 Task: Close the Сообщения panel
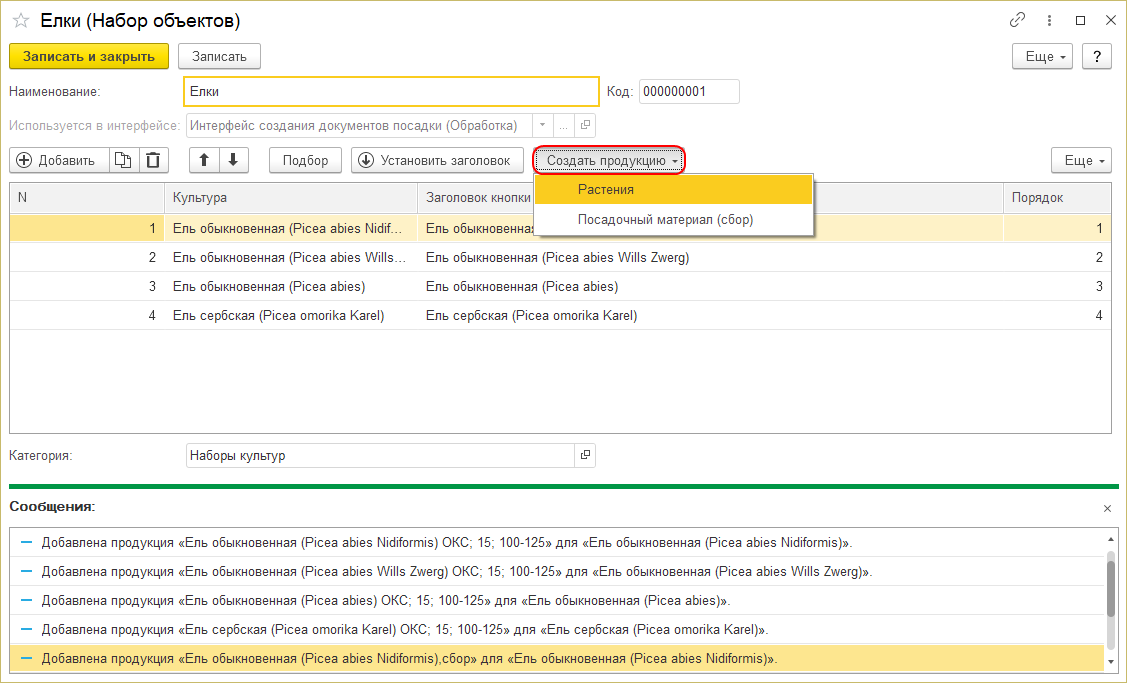click(1107, 508)
